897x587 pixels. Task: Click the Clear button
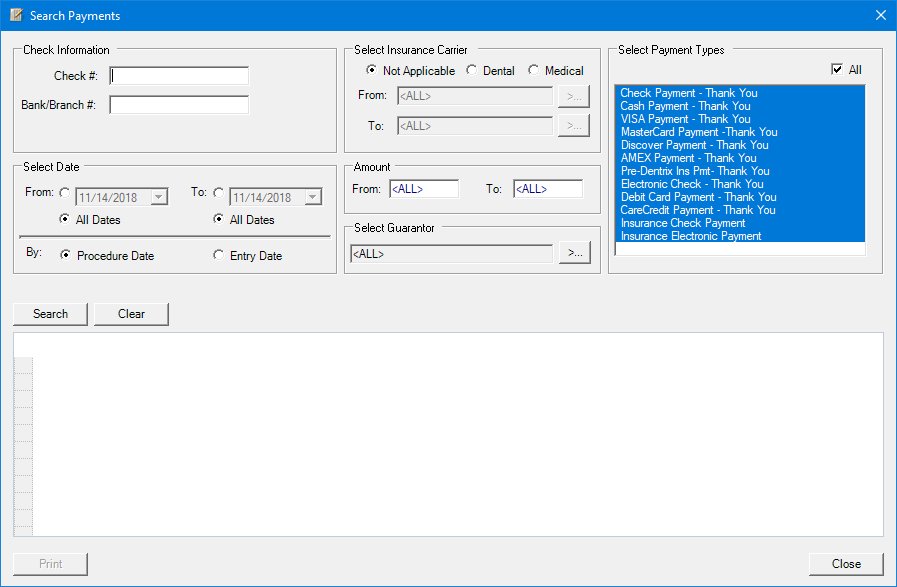click(x=131, y=314)
